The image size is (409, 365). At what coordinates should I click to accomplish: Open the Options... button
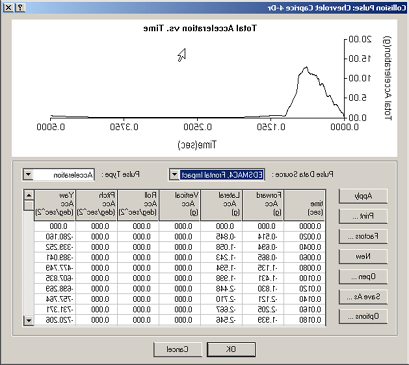click(x=363, y=316)
